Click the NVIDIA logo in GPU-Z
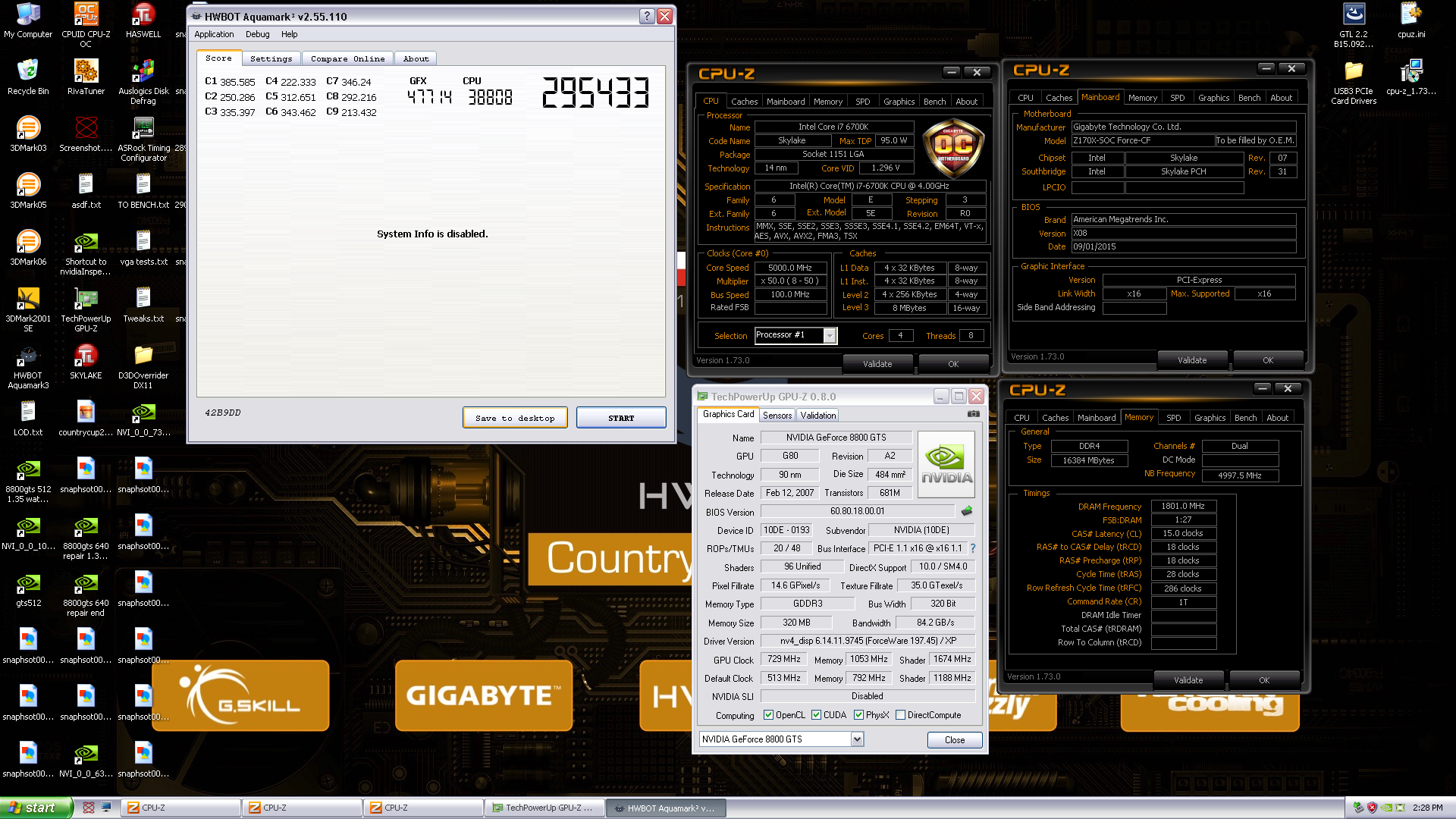Viewport: 1456px width, 819px height. coord(946,464)
